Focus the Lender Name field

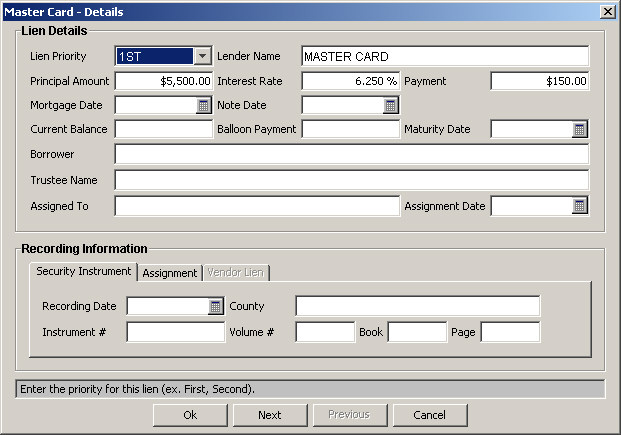coord(445,56)
